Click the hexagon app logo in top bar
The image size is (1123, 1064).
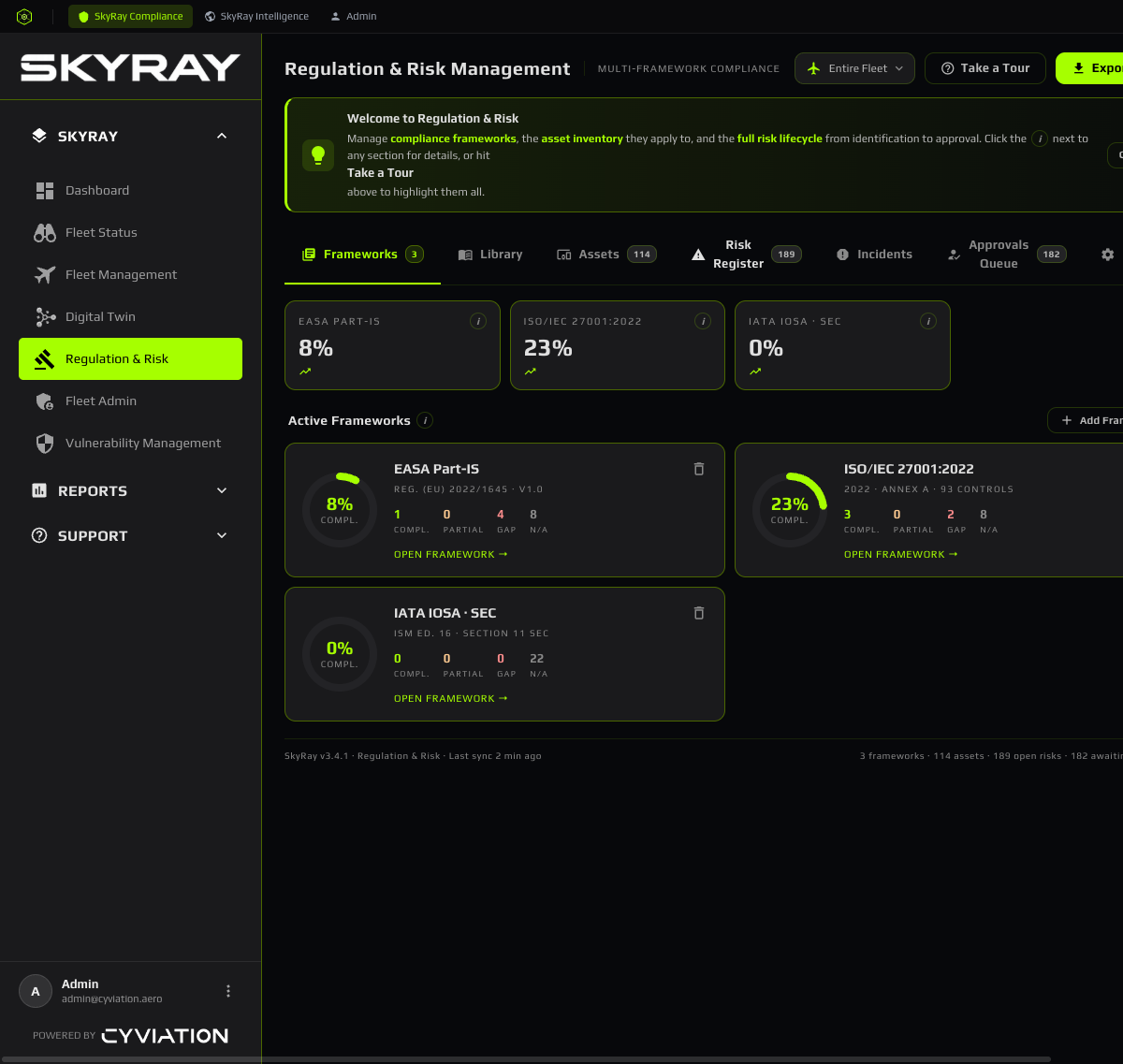click(25, 16)
